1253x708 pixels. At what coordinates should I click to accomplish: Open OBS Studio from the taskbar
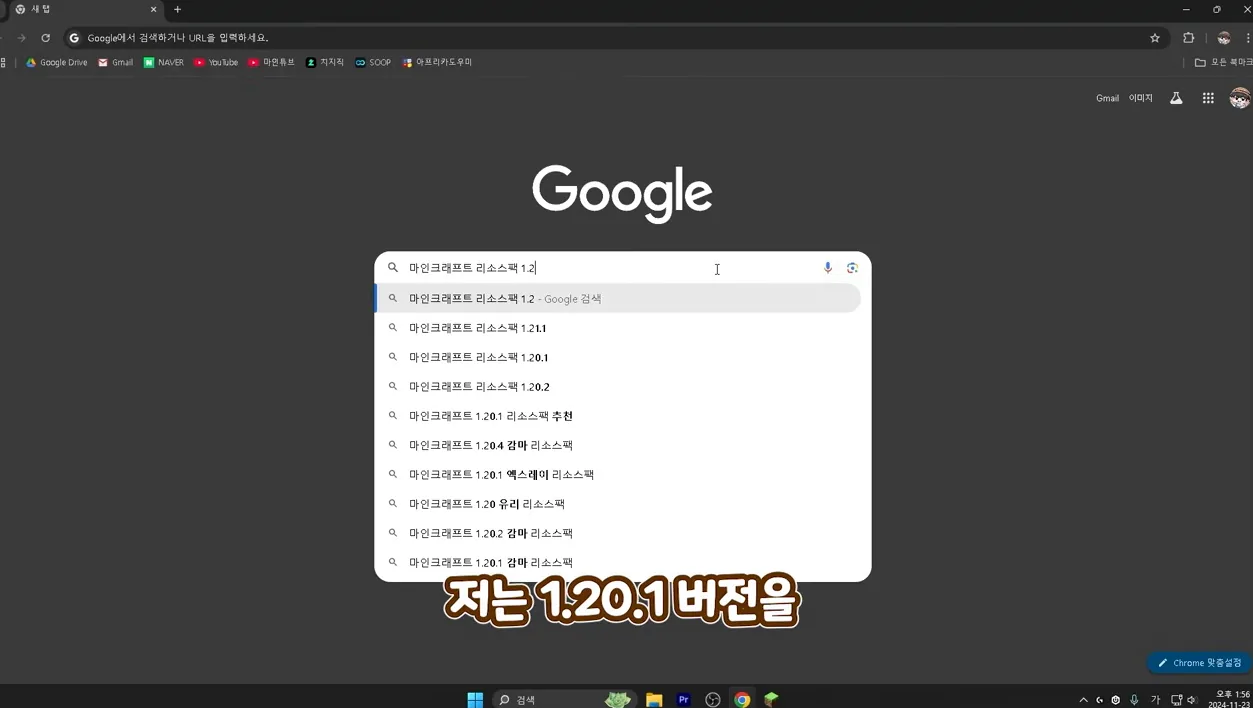pos(713,700)
